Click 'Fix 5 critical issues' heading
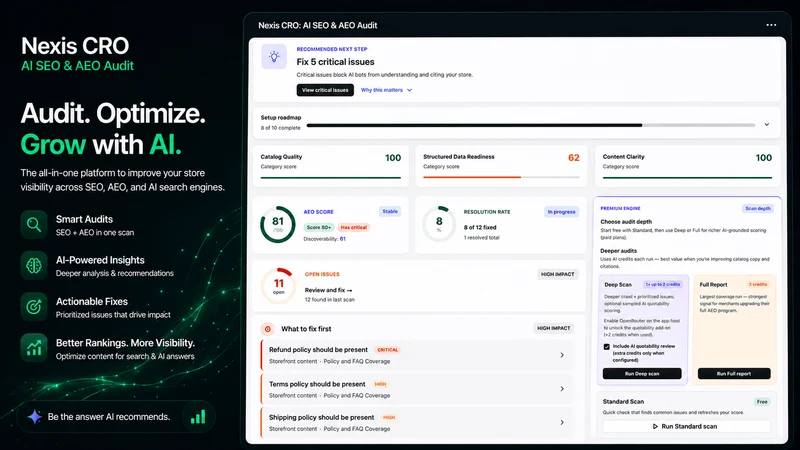The height and width of the screenshot is (450, 800). [335, 62]
